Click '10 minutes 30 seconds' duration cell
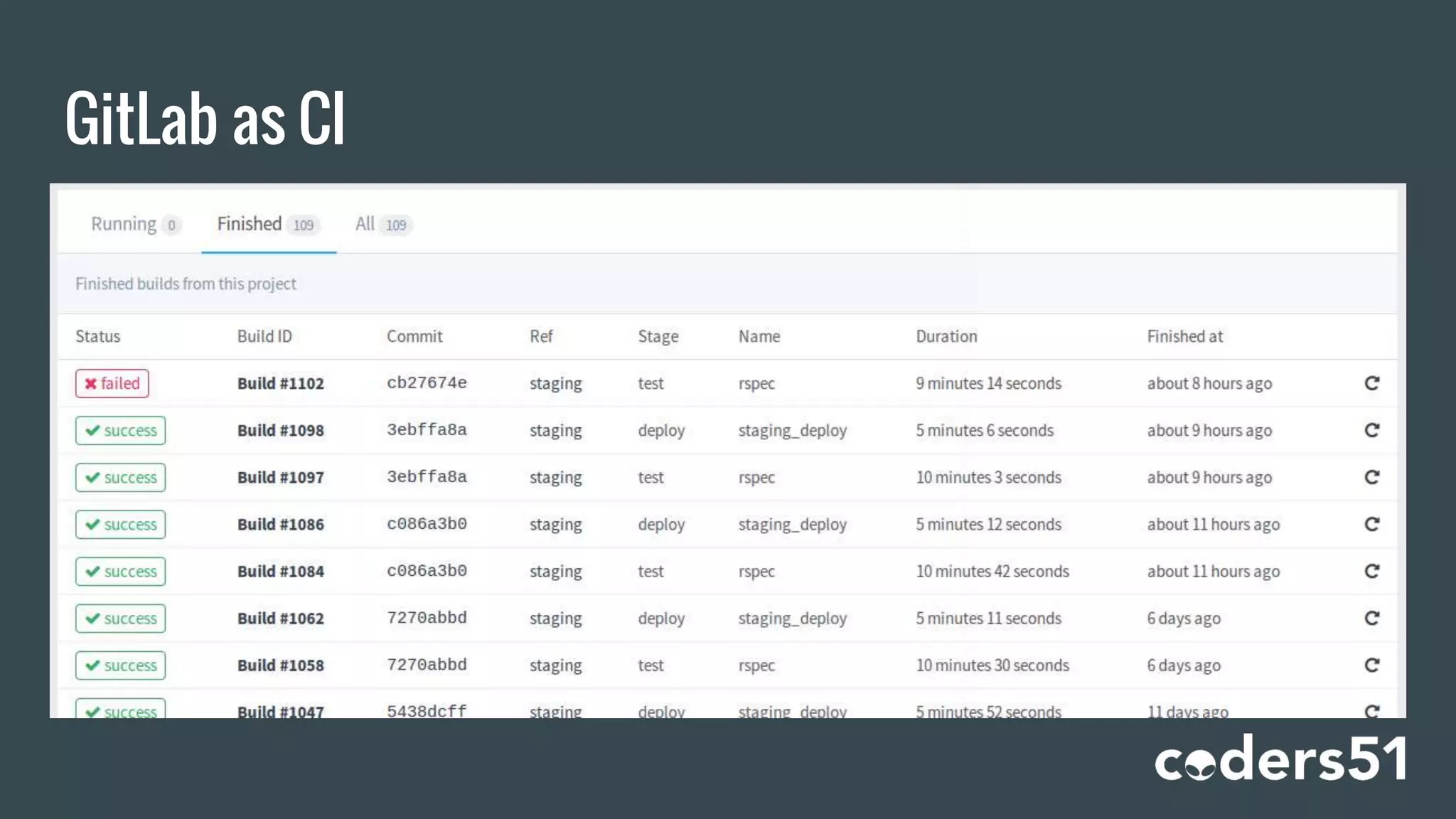 pyautogui.click(x=992, y=665)
